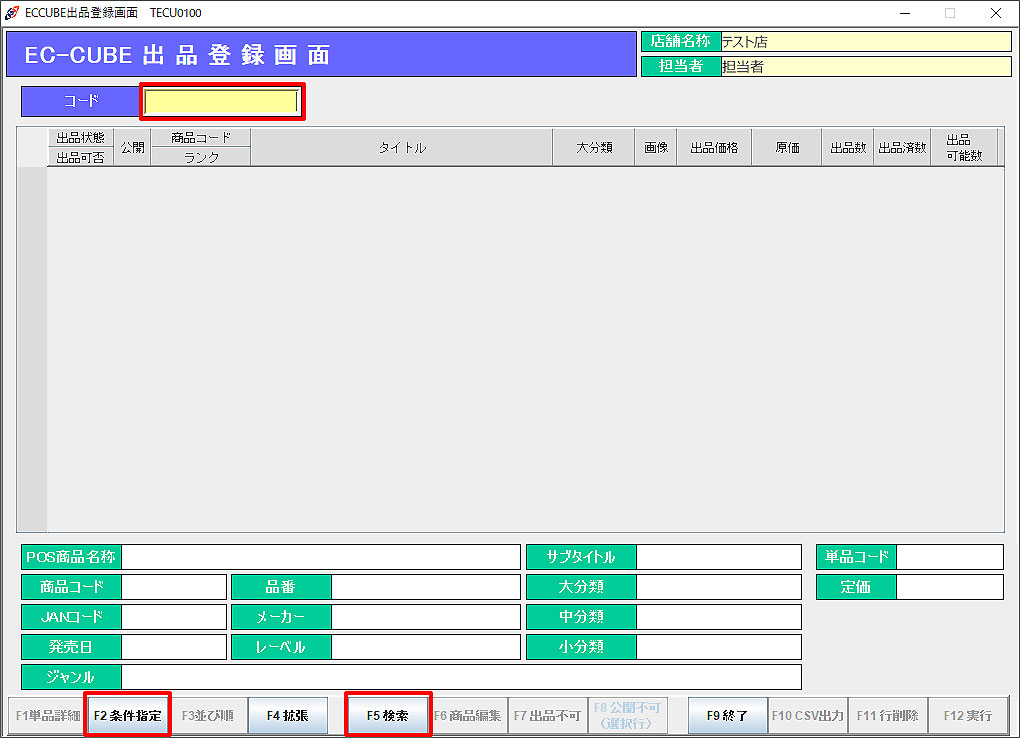Click the ECCUBE app icon in title bar

[x=11, y=13]
